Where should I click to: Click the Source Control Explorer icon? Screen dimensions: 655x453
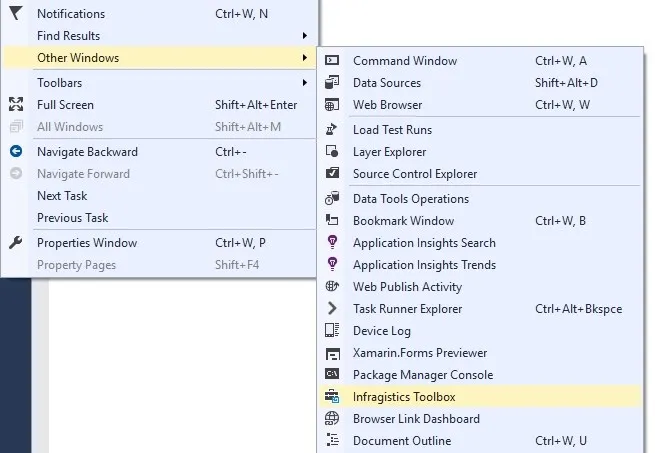coord(333,174)
